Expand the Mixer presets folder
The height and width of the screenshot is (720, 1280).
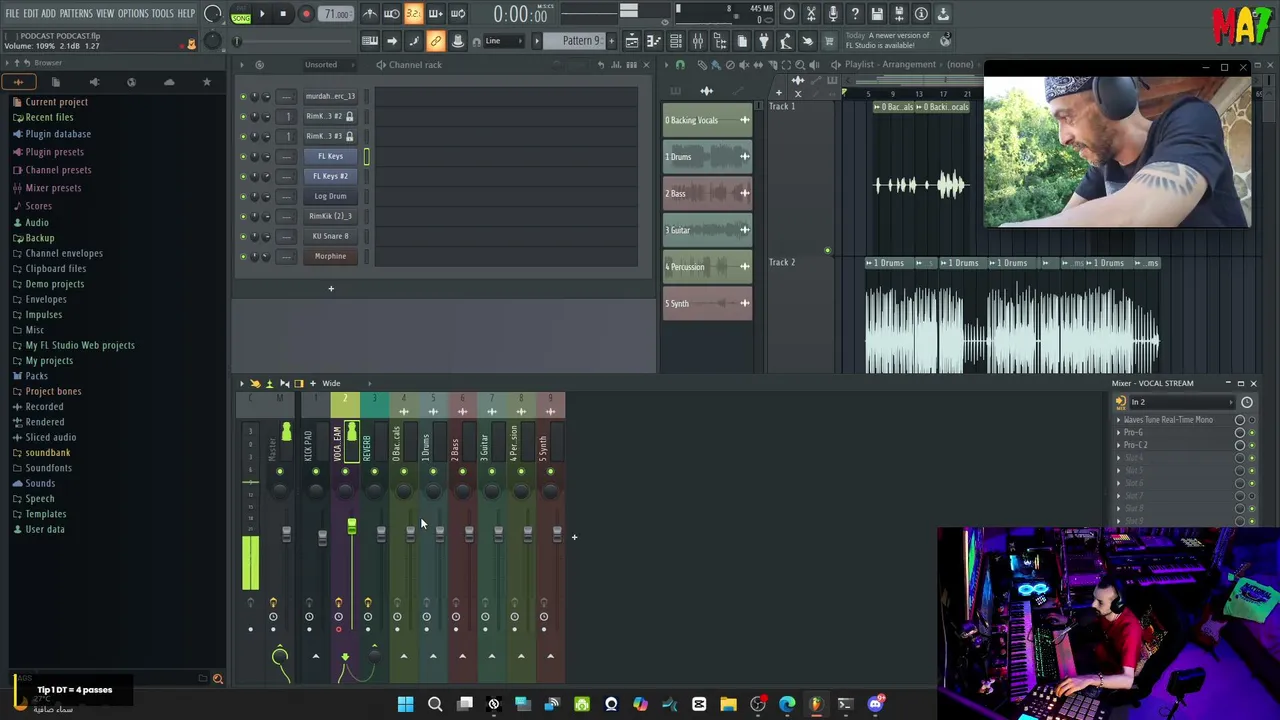(53, 188)
